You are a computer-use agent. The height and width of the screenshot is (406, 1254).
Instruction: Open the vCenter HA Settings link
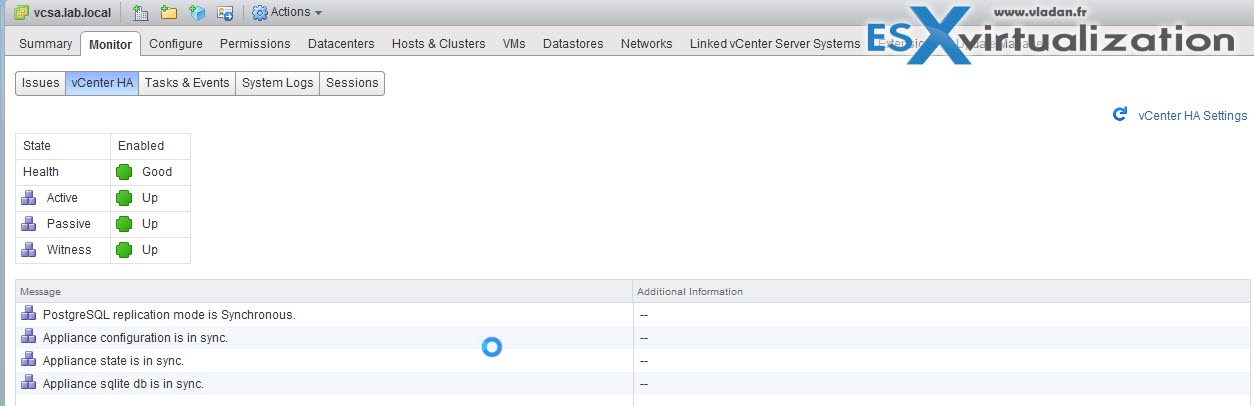1193,116
